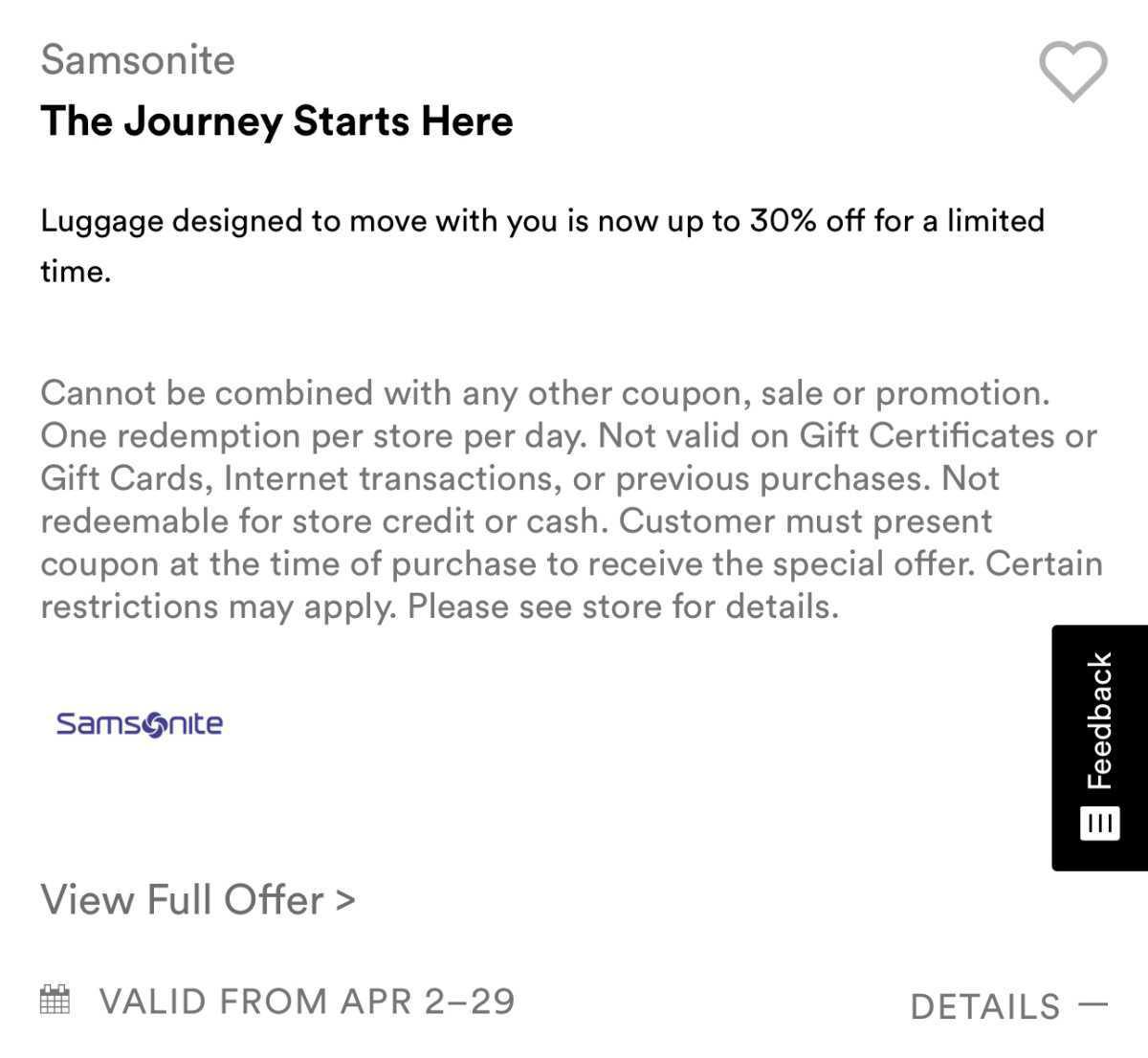
Task: Click "The Journey Starts Here" title
Action: [276, 121]
